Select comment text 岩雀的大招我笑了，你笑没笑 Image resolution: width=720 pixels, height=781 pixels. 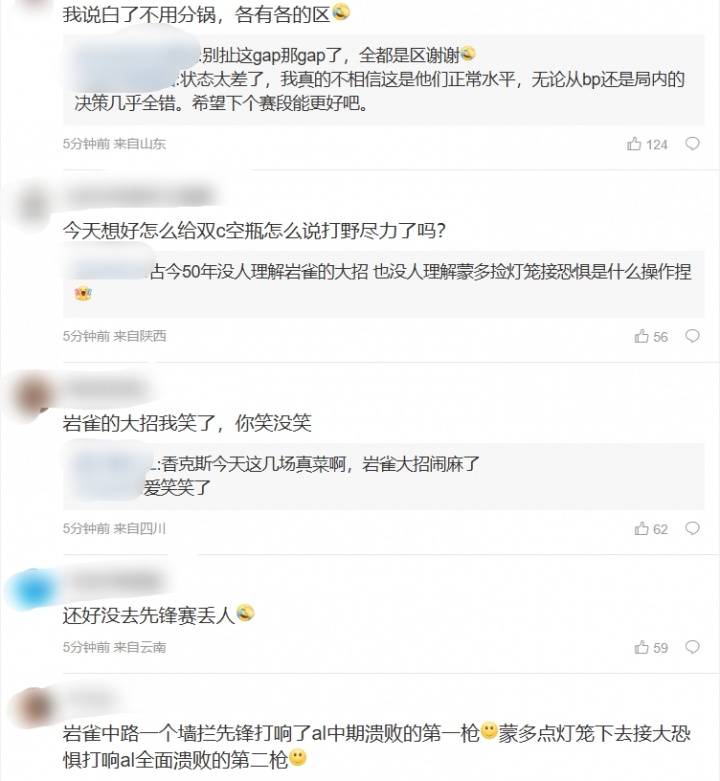[x=187, y=423]
